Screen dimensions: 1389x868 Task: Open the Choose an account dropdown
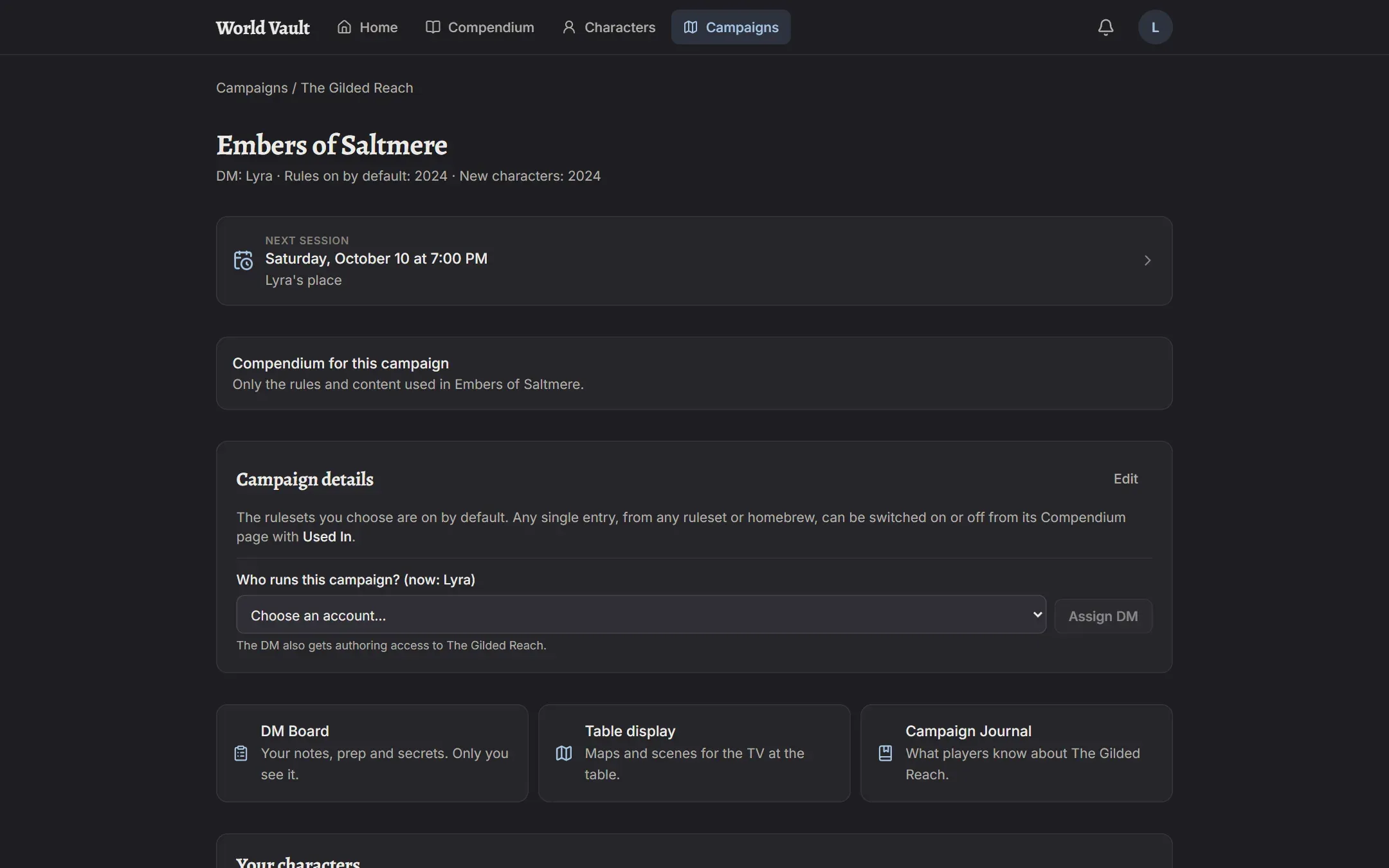(641, 615)
